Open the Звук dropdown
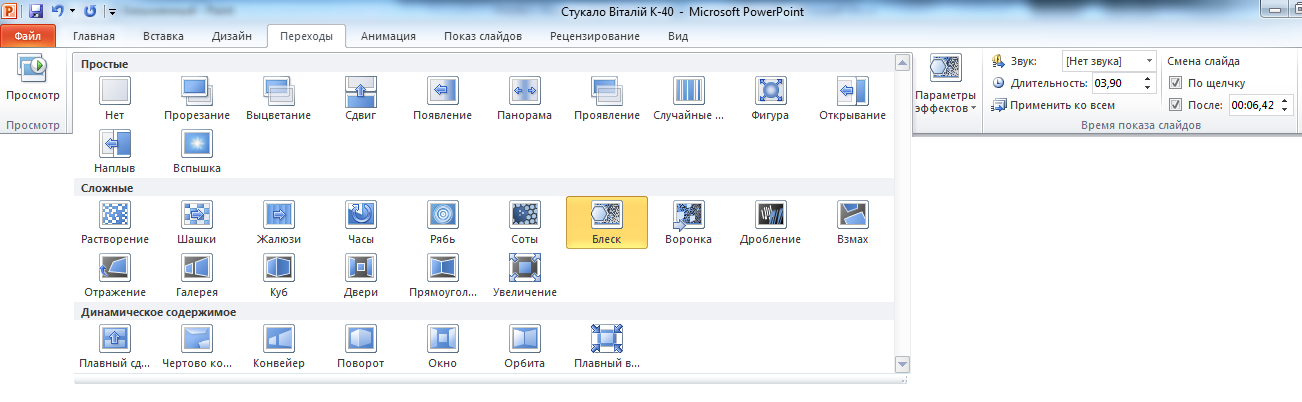Viewport: 1302px width, 402px height. point(1148,61)
